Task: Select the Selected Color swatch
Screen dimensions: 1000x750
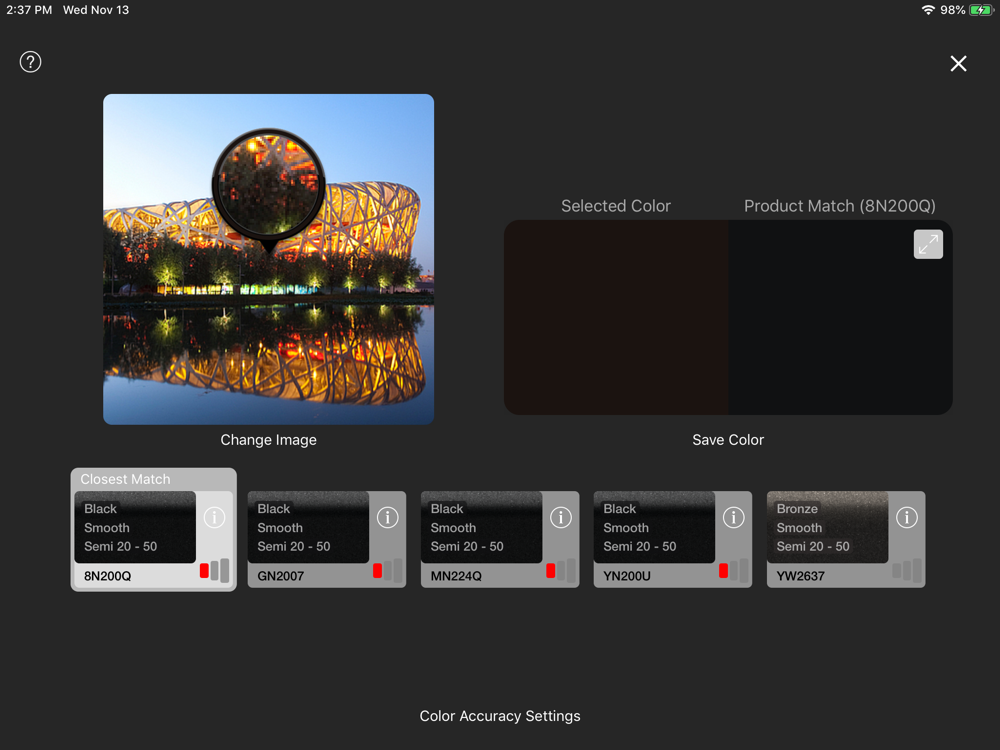Action: [x=616, y=318]
